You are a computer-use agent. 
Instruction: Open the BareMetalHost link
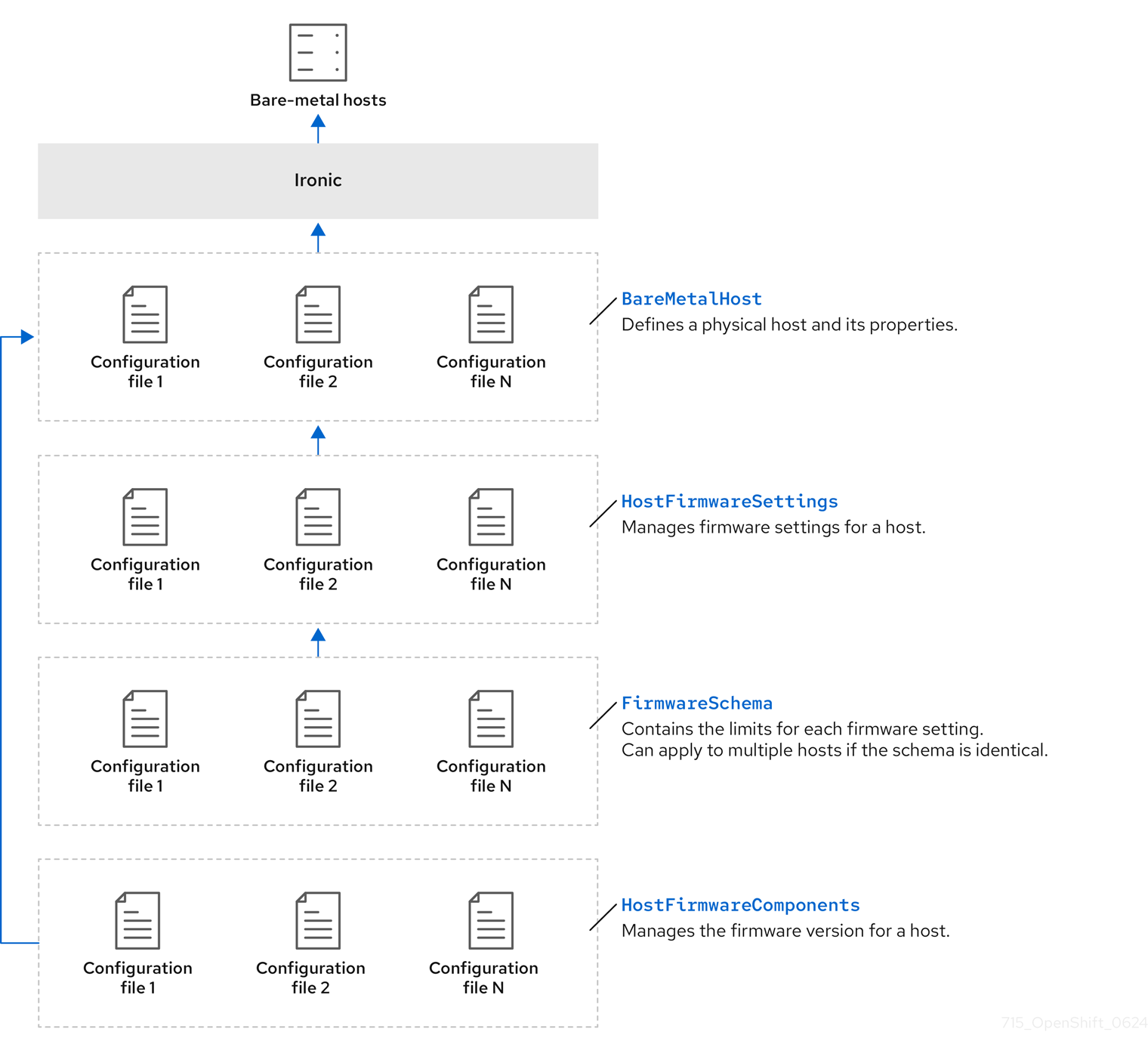tap(691, 299)
